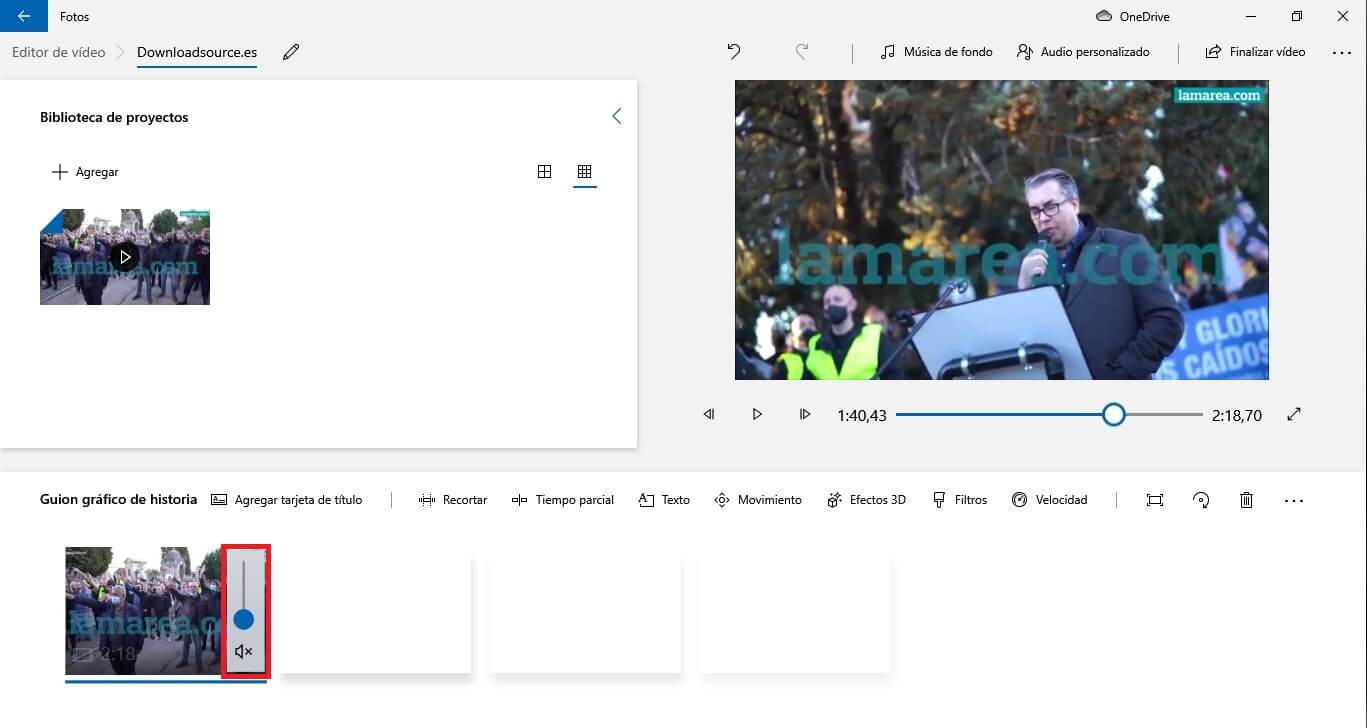
Task: Open the Filtros tool
Action: 960,500
